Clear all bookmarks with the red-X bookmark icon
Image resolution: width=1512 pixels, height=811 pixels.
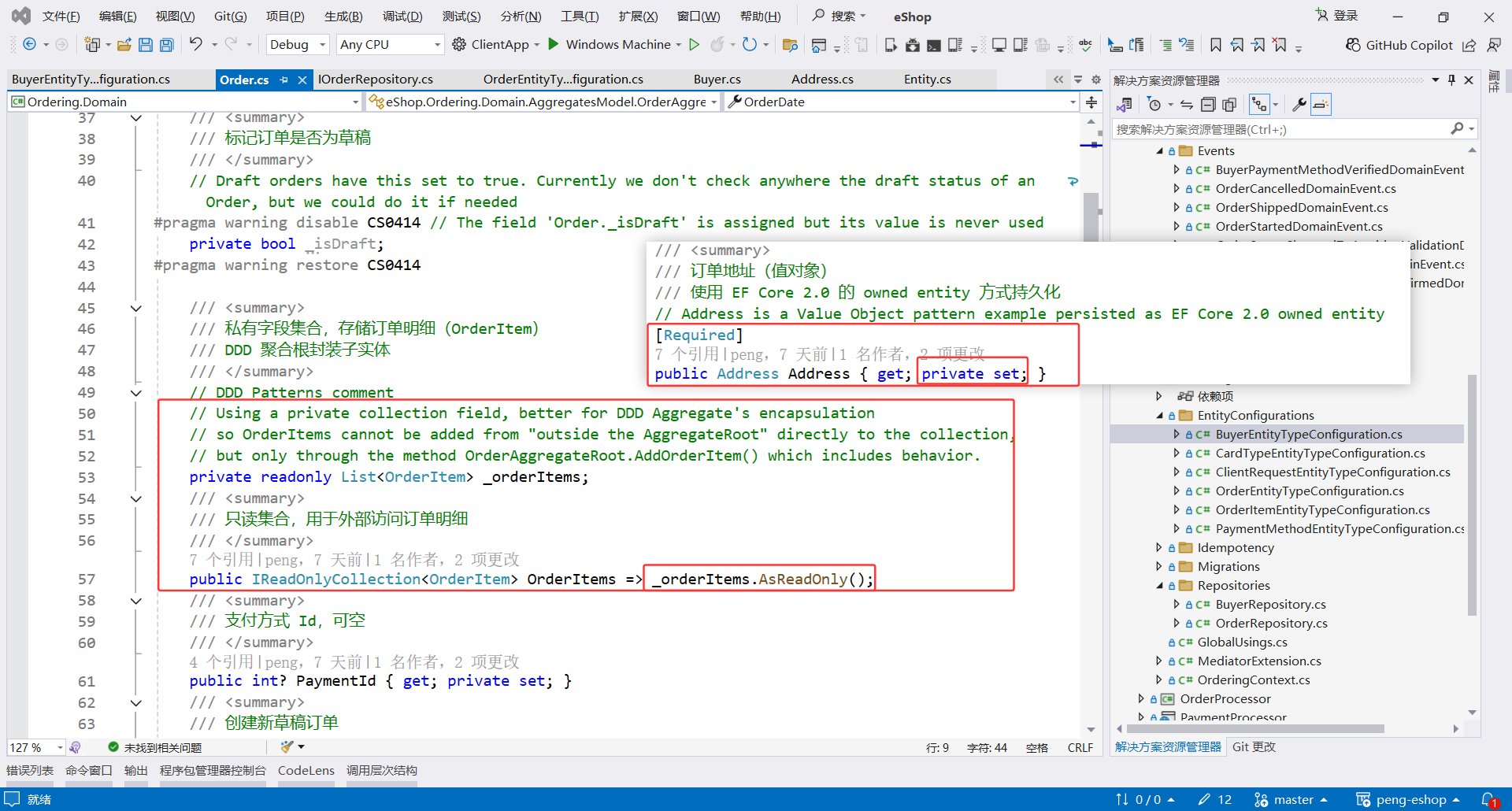click(1280, 45)
